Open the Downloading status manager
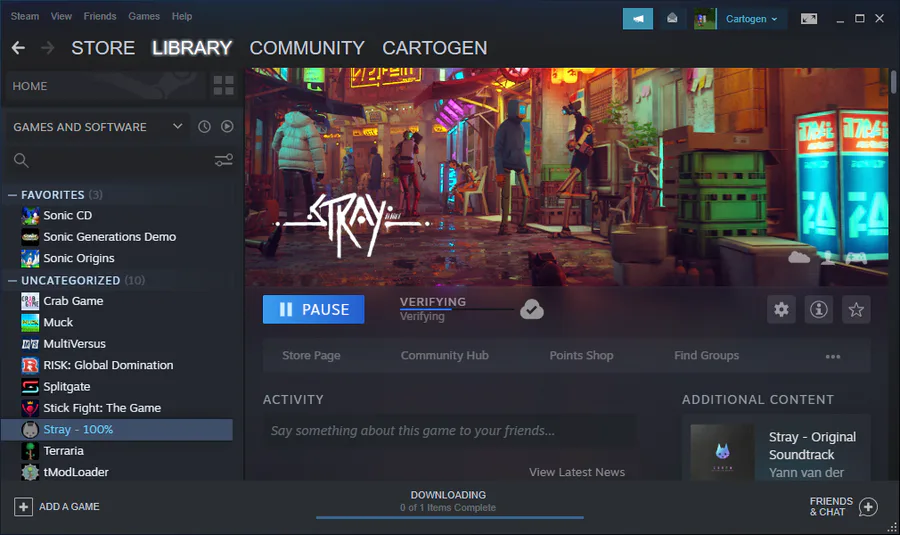 coord(448,501)
